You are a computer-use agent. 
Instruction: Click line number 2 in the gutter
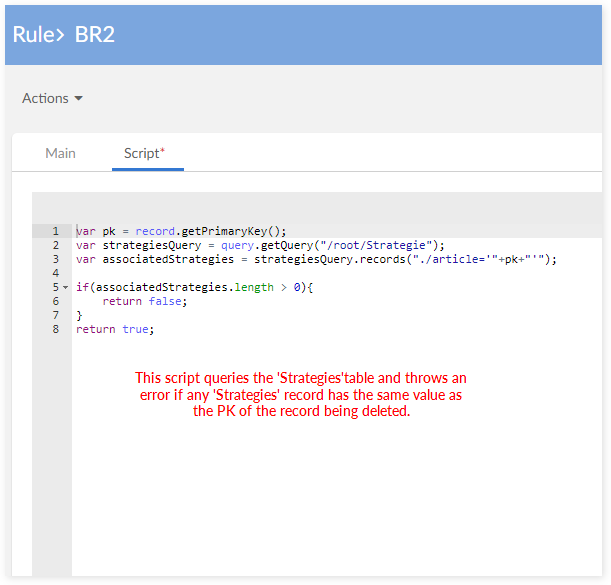(56, 245)
